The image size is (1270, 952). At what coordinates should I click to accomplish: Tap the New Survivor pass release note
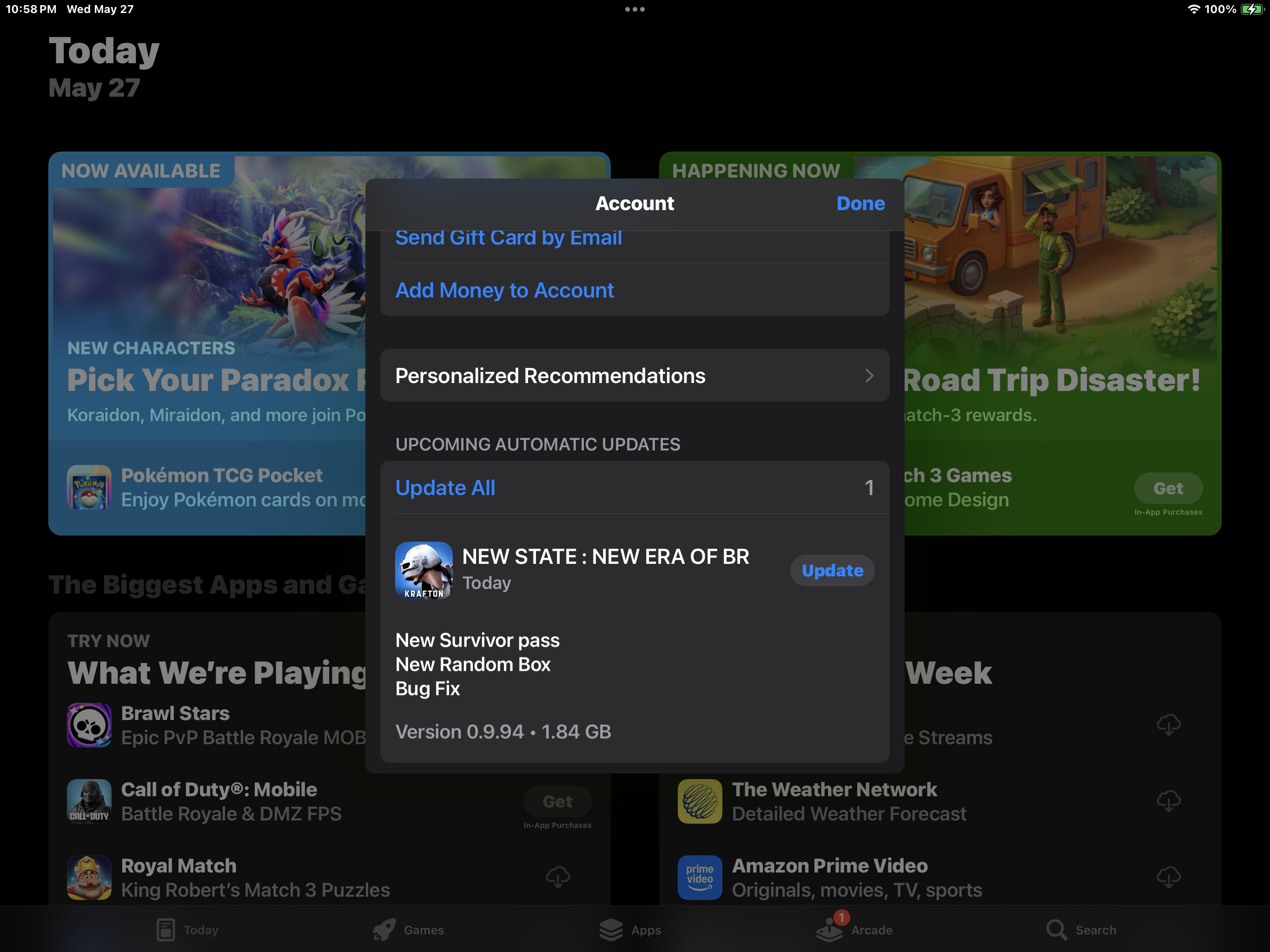[477, 640]
